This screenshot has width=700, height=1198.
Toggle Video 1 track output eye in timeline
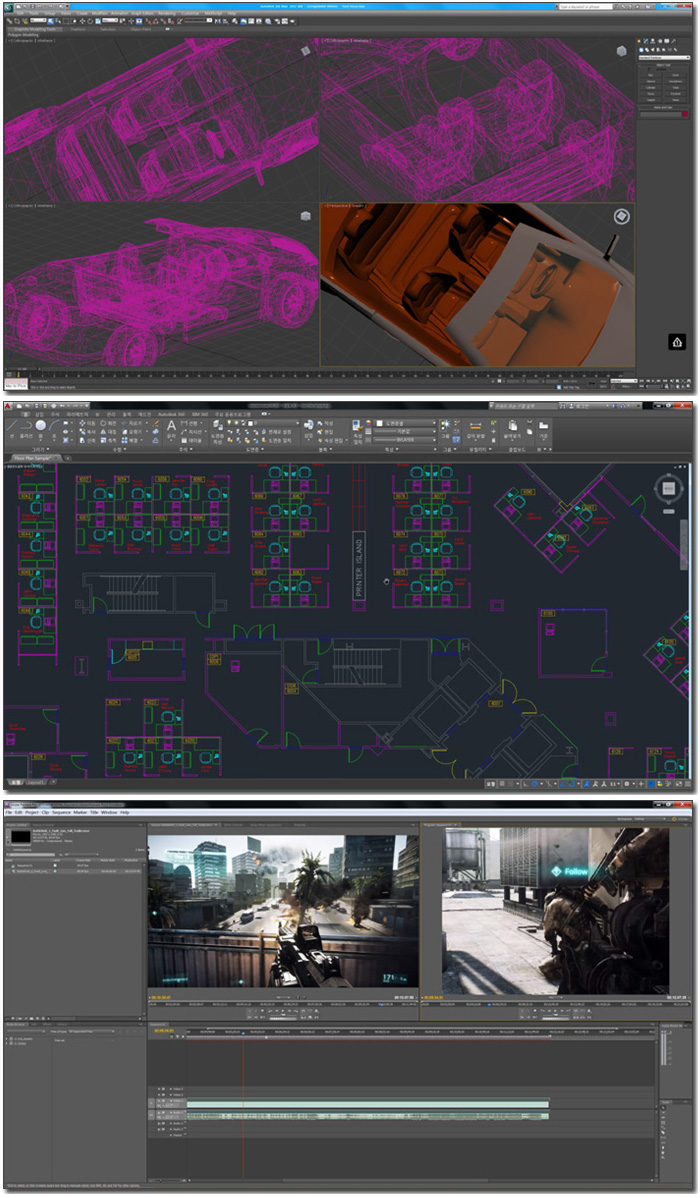point(160,1101)
